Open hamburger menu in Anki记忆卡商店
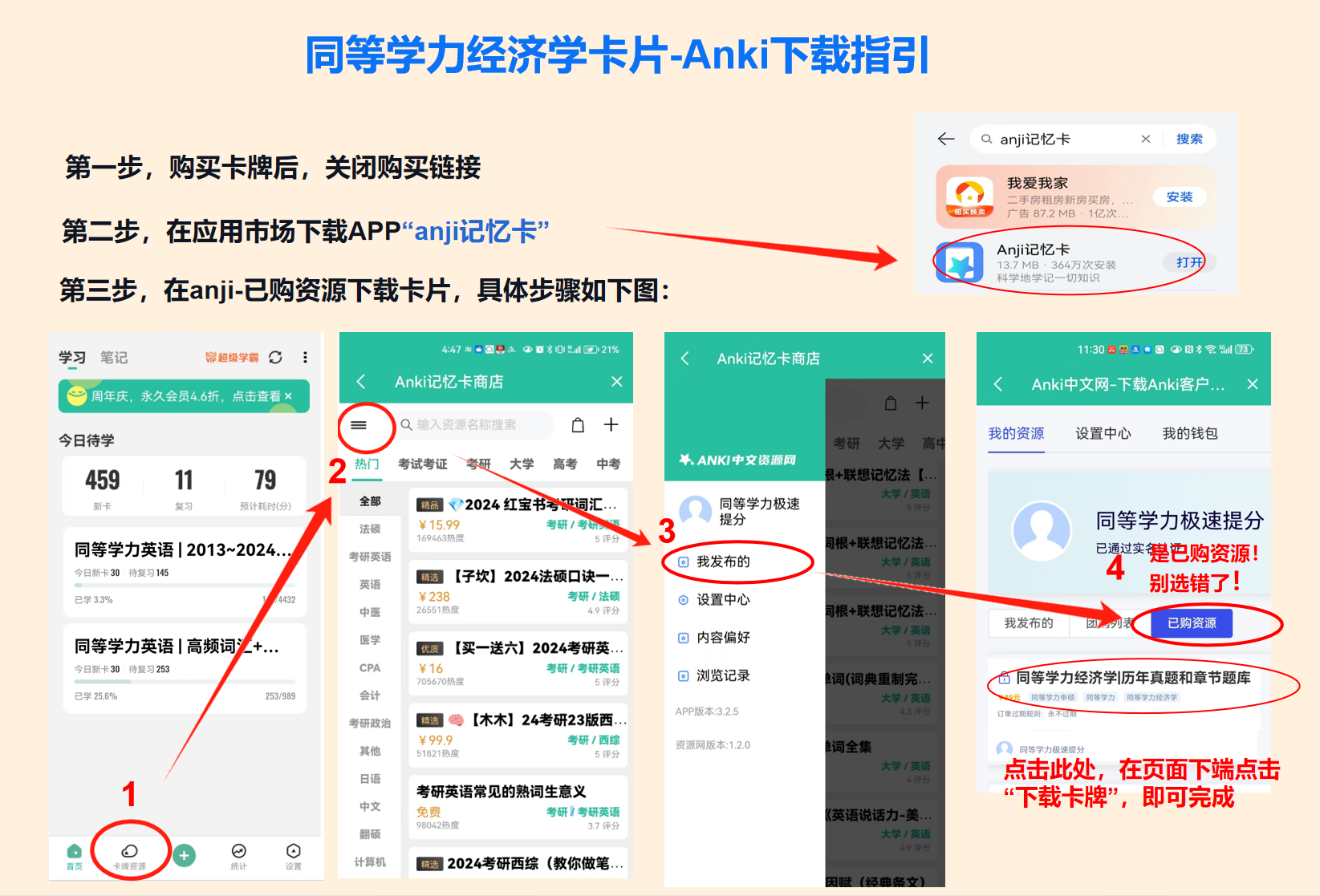This screenshot has width=1320, height=896. (359, 425)
